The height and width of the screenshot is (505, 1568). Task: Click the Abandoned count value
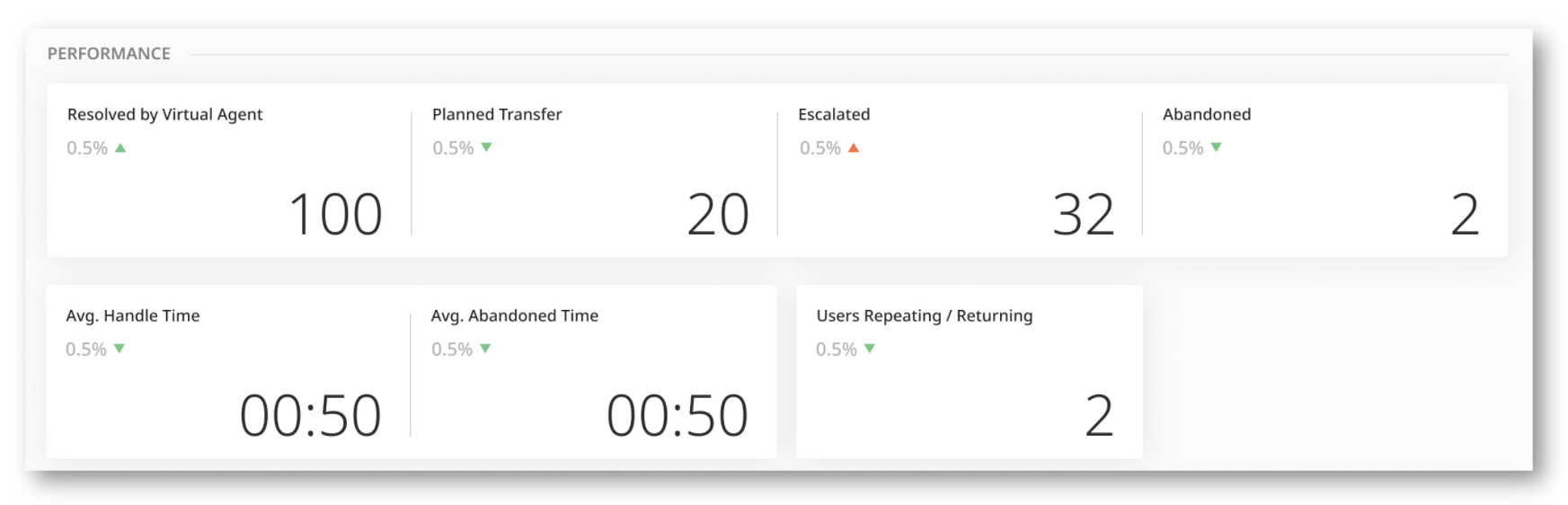[1464, 215]
